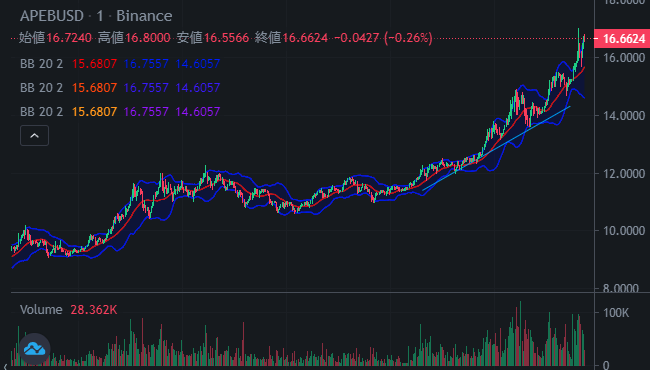Click the 12.0000 price axis label

[624, 173]
